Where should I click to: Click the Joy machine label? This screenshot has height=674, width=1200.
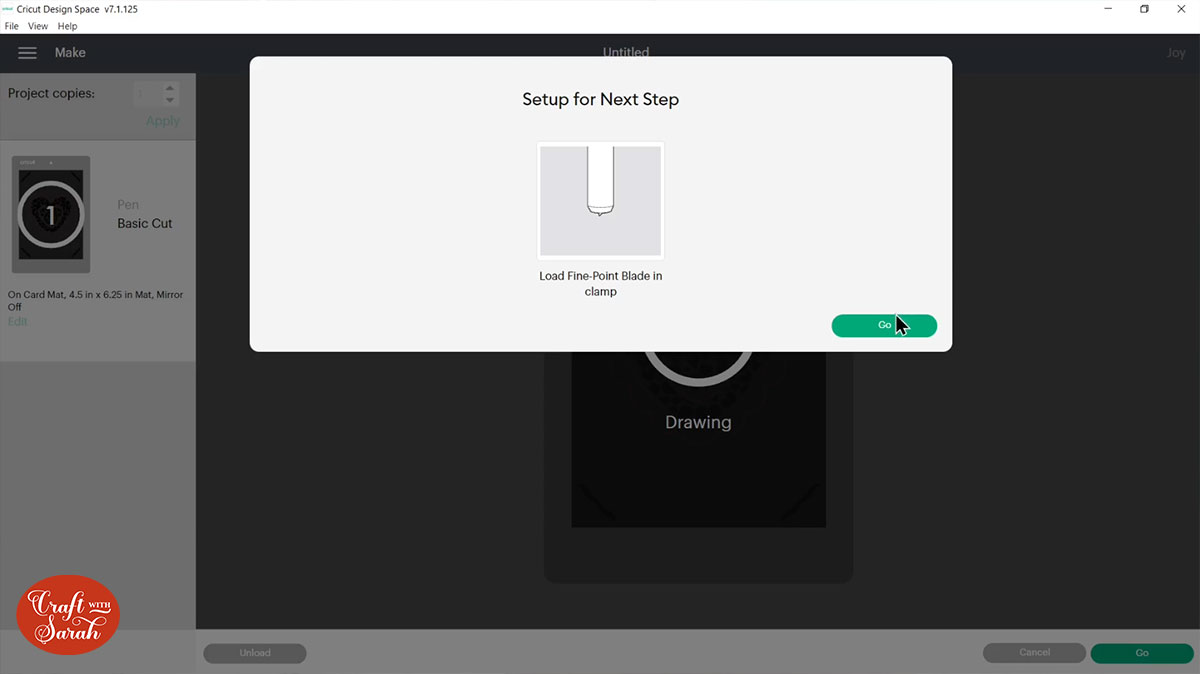click(1176, 52)
